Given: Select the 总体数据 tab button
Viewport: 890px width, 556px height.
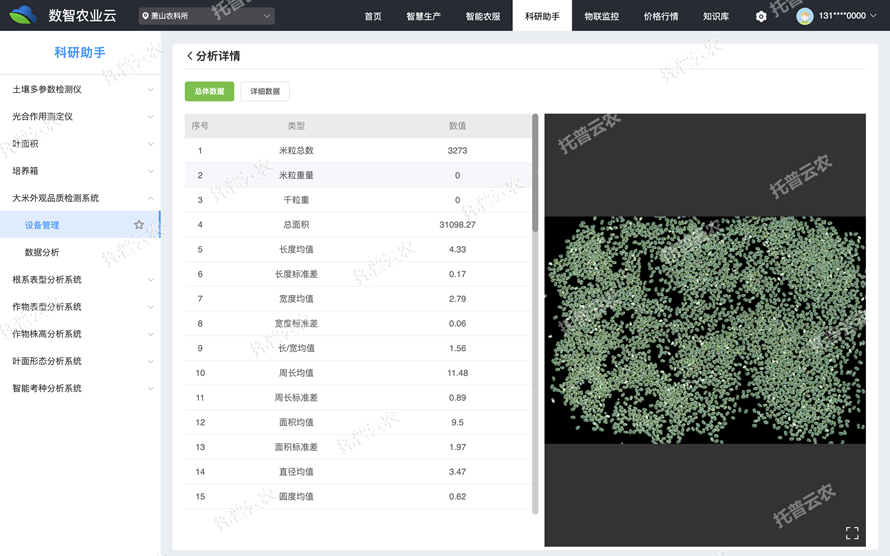Looking at the screenshot, I should [x=209, y=91].
